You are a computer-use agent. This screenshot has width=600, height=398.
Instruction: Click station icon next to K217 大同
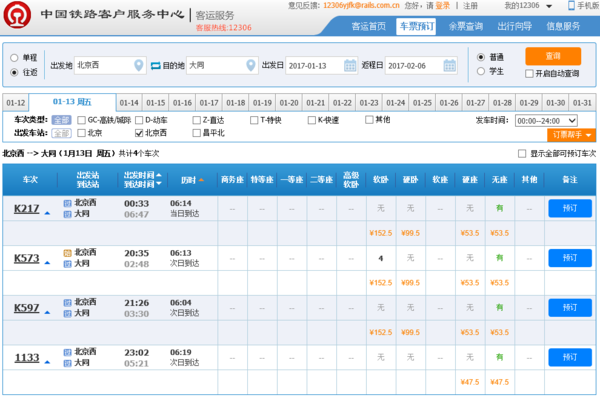[67, 214]
